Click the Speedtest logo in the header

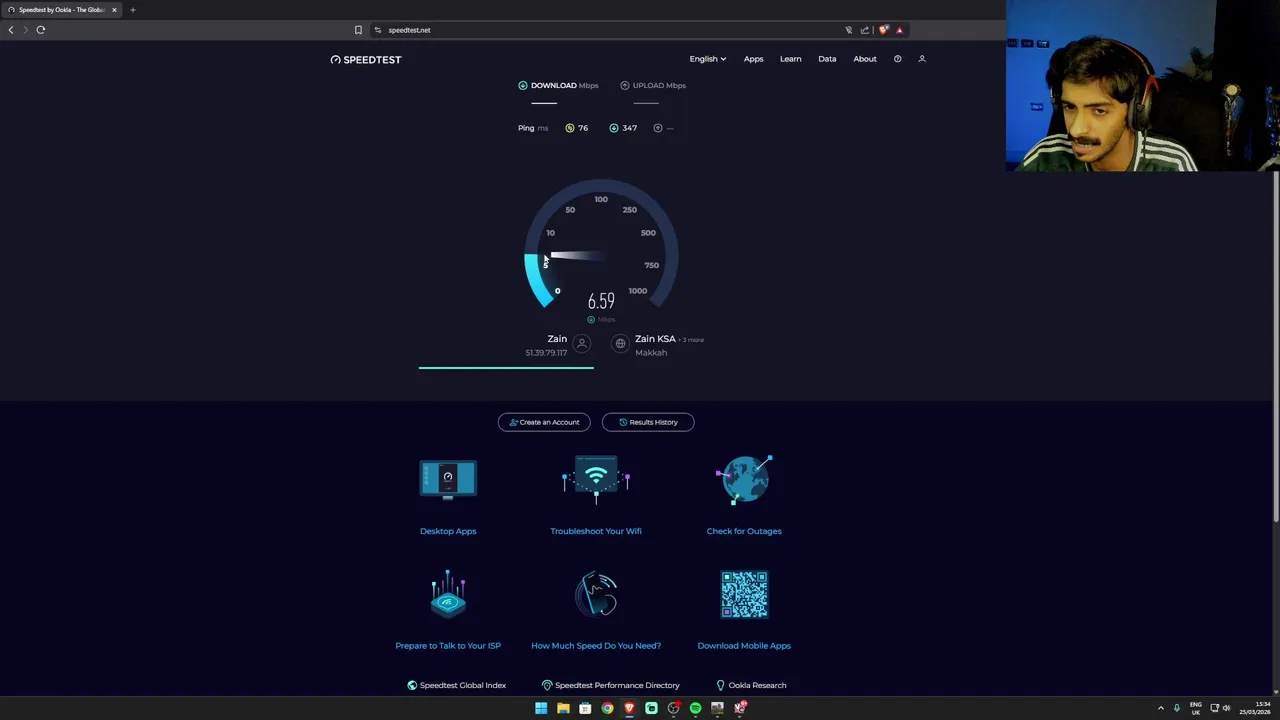click(366, 59)
